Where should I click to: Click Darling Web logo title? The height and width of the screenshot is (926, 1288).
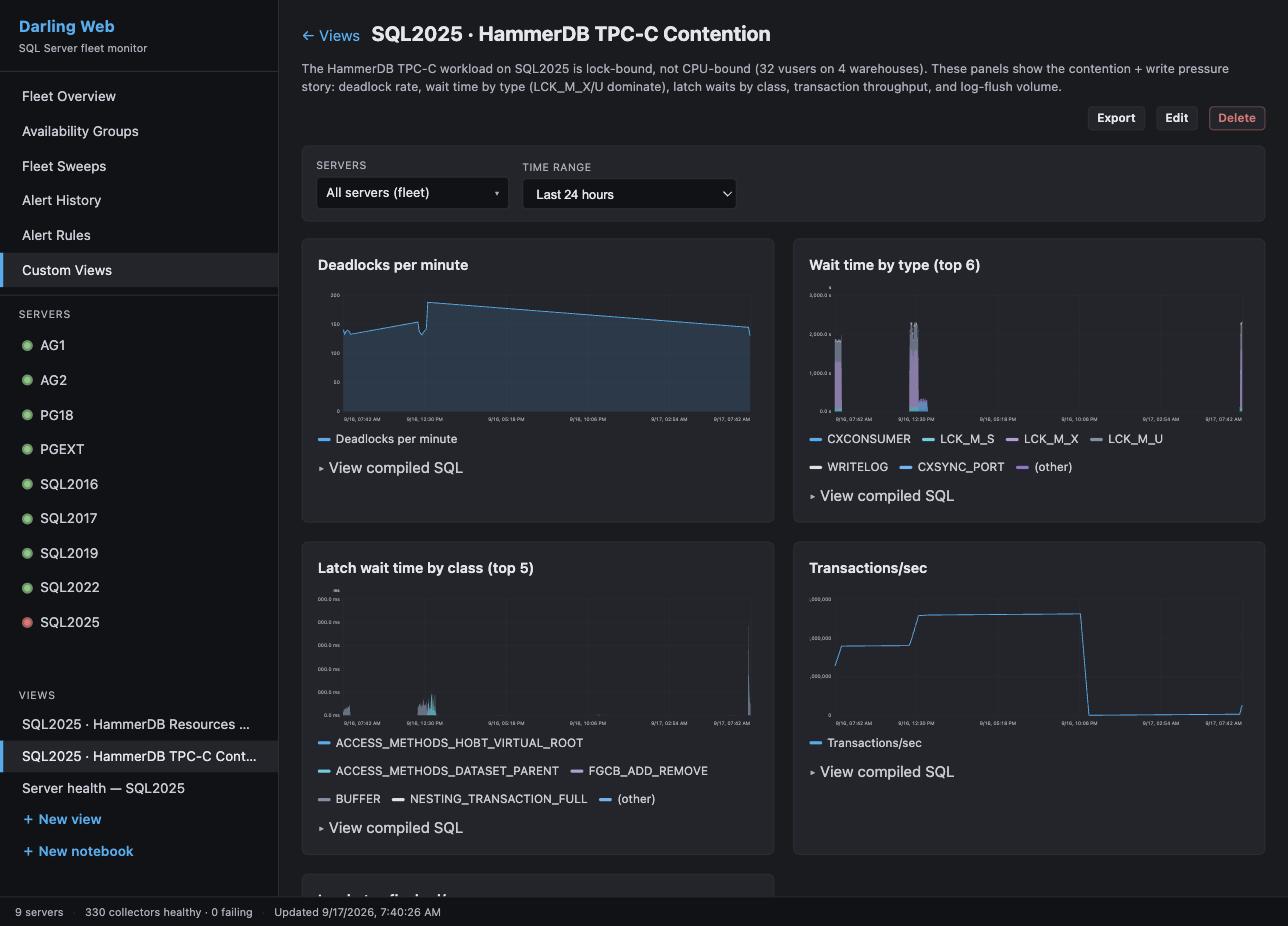tap(67, 27)
